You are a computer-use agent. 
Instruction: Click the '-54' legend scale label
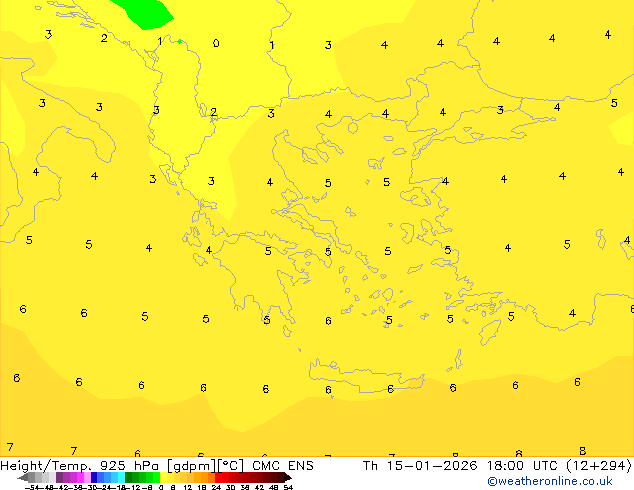[32, 487]
